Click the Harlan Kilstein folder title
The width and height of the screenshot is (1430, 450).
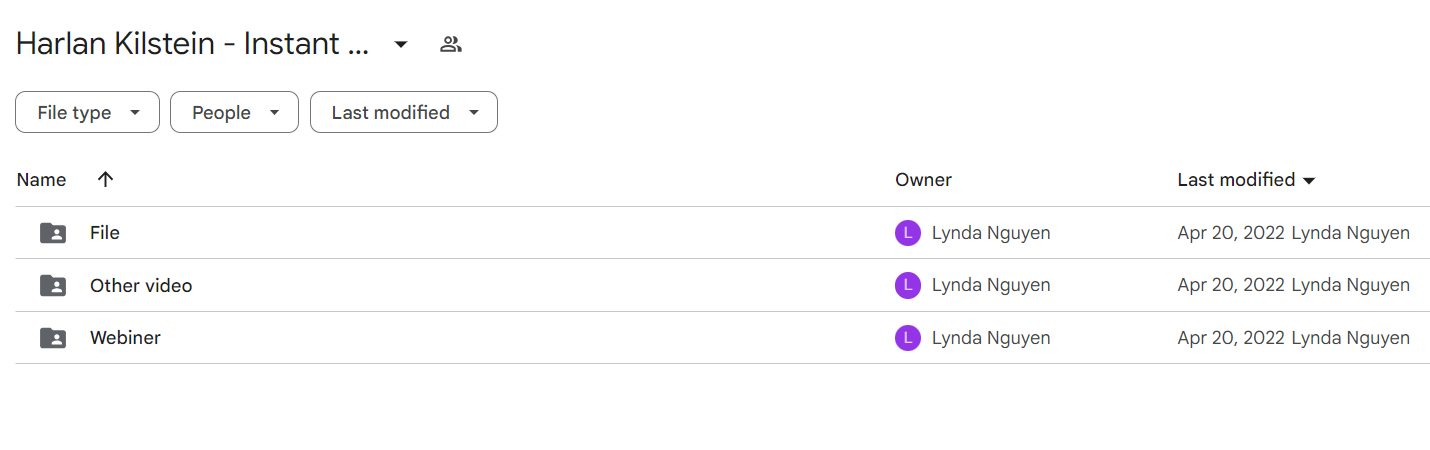click(x=193, y=44)
